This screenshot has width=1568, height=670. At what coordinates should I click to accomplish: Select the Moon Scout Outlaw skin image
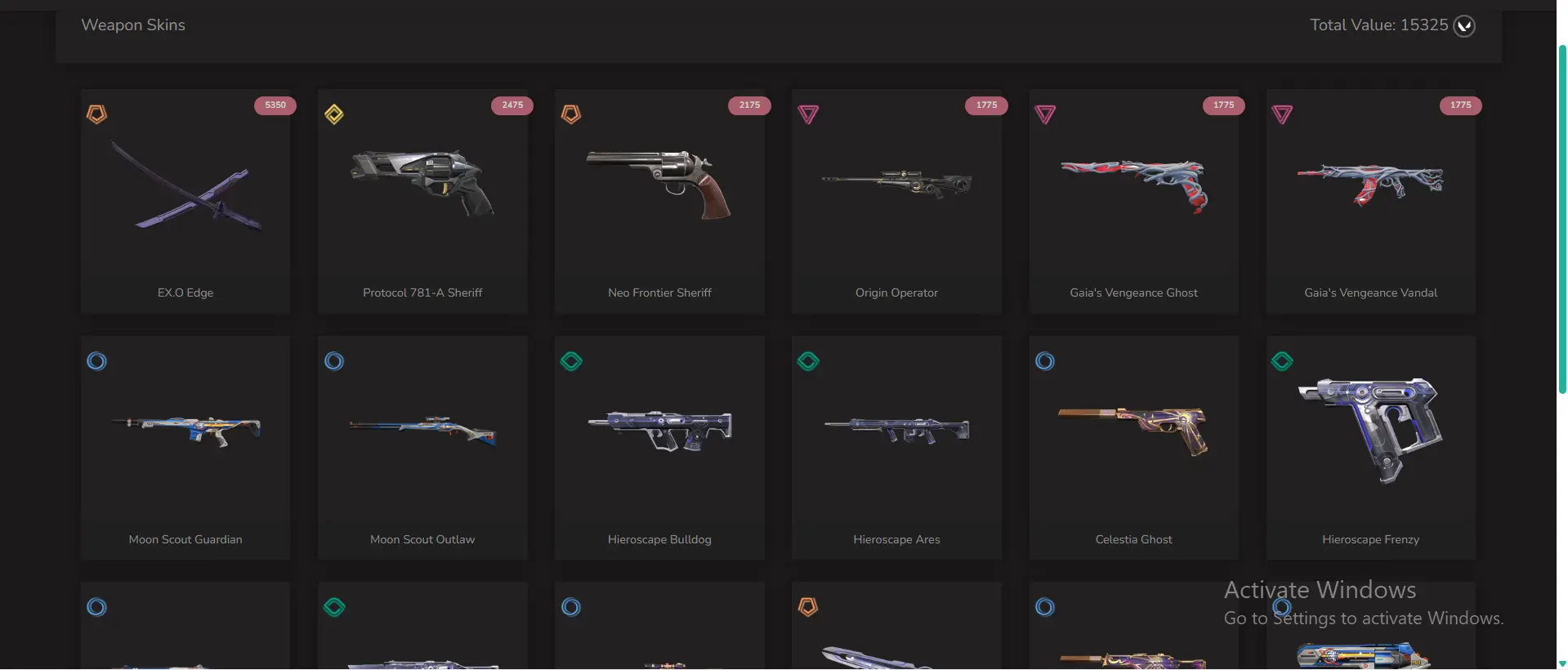coord(422,430)
